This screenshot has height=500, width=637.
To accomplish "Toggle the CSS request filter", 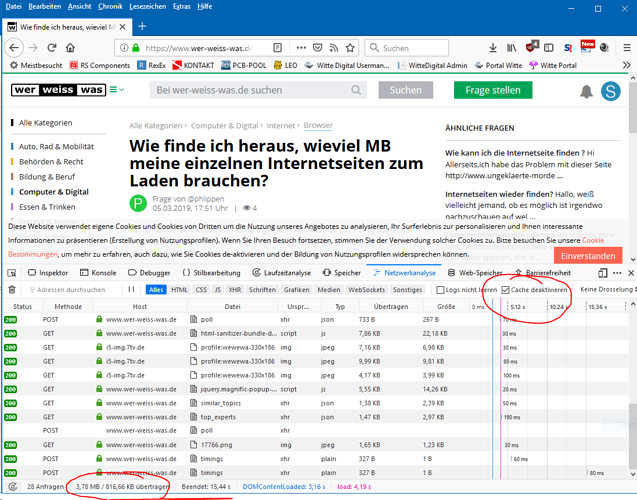I will coord(201,290).
